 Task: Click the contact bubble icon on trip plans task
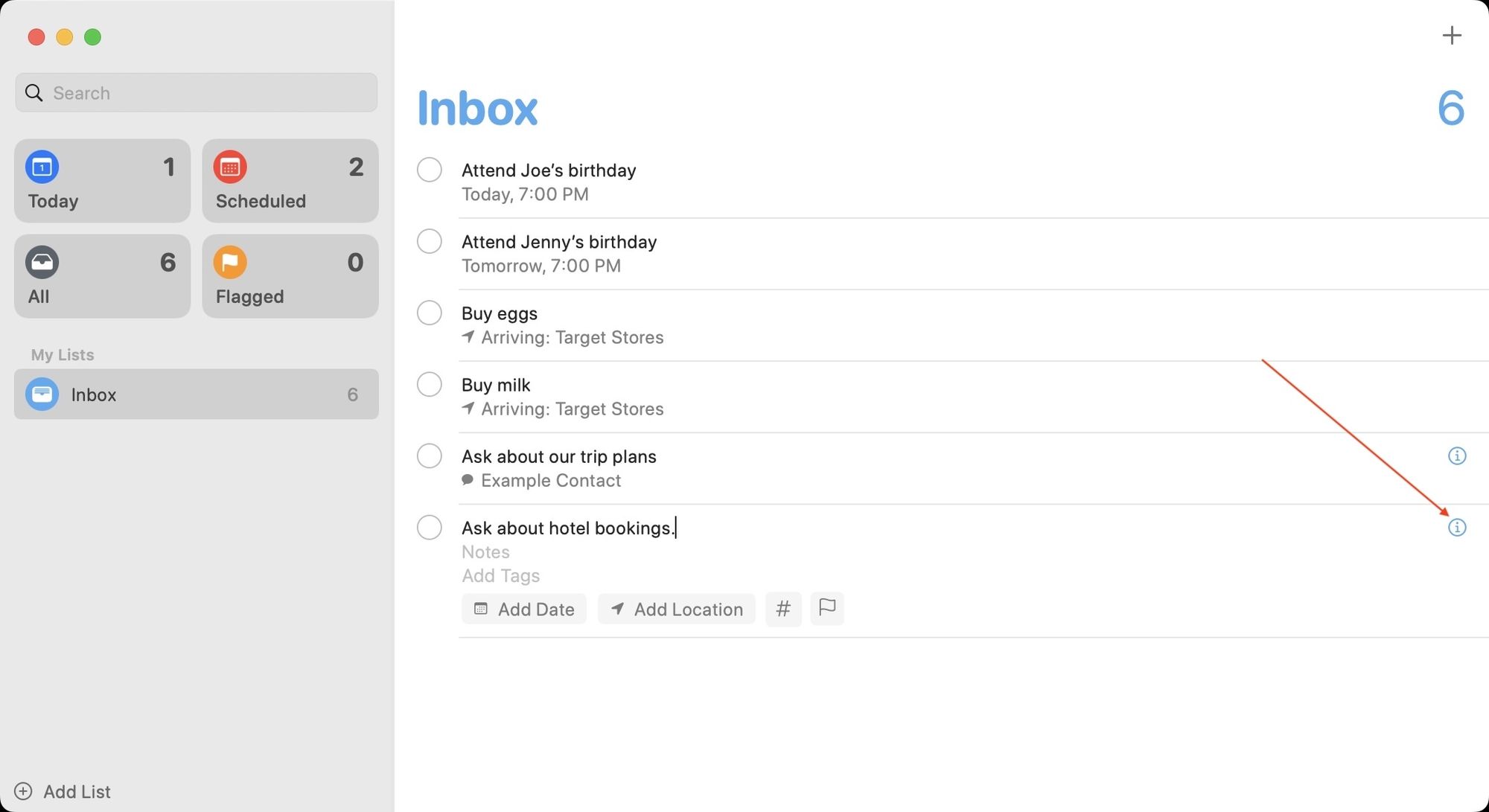tap(466, 481)
